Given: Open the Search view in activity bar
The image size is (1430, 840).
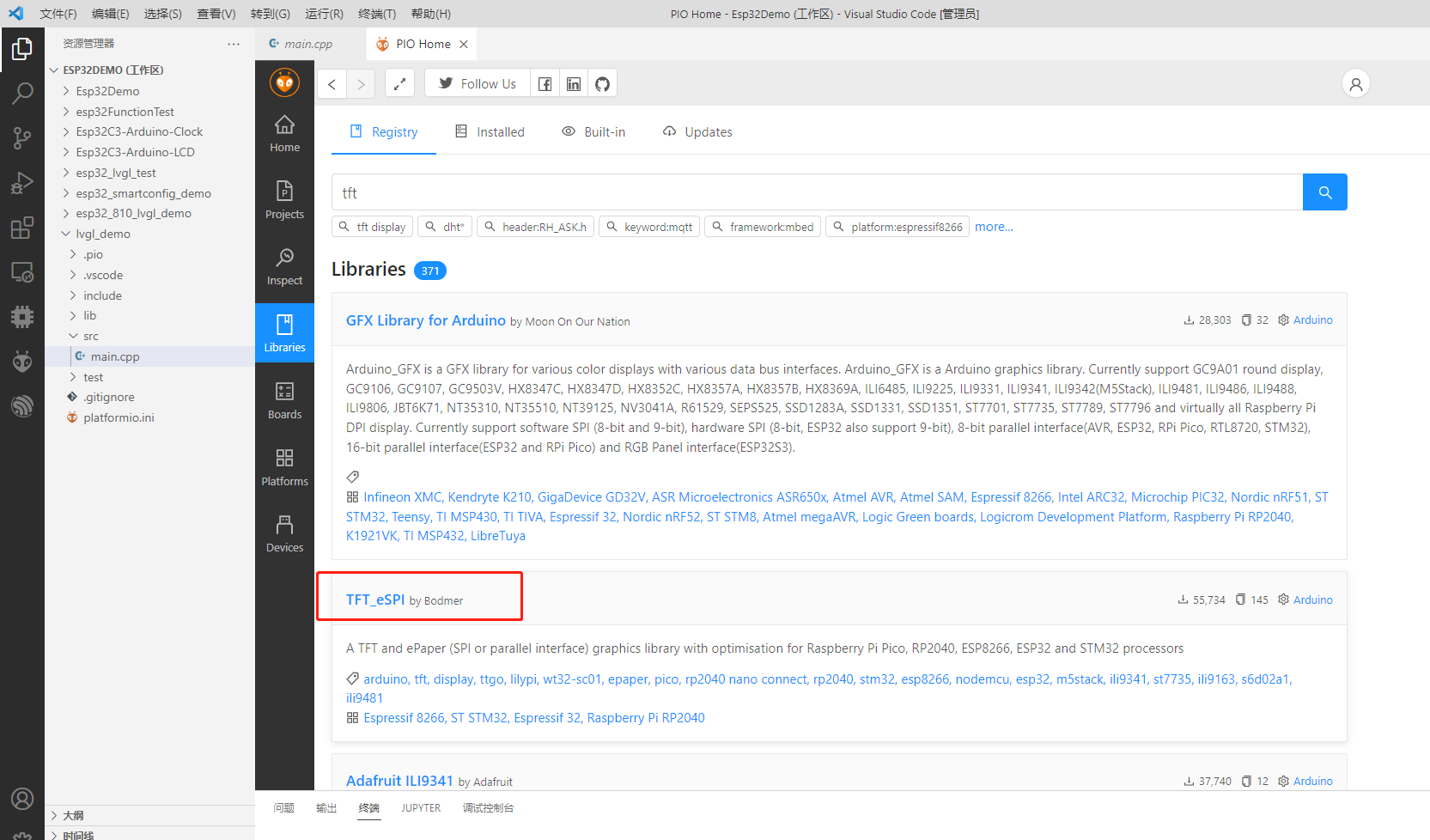Looking at the screenshot, I should 22,93.
